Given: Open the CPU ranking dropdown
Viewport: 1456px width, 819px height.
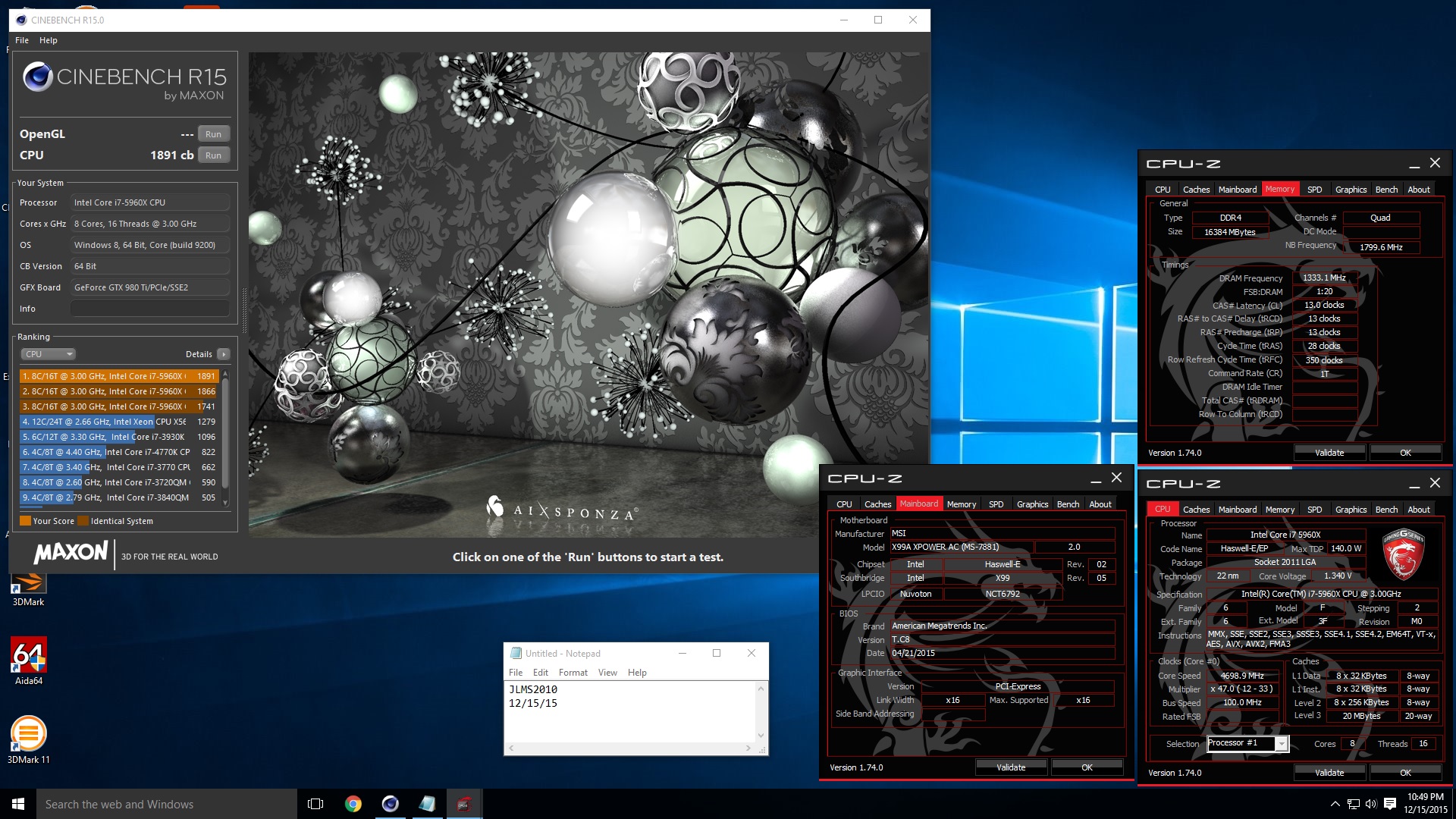Looking at the screenshot, I should 48,354.
